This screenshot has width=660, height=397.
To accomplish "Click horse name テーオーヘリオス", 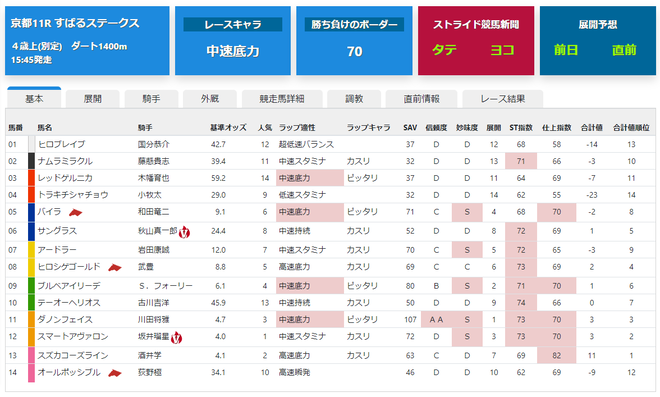I will (x=69, y=303).
